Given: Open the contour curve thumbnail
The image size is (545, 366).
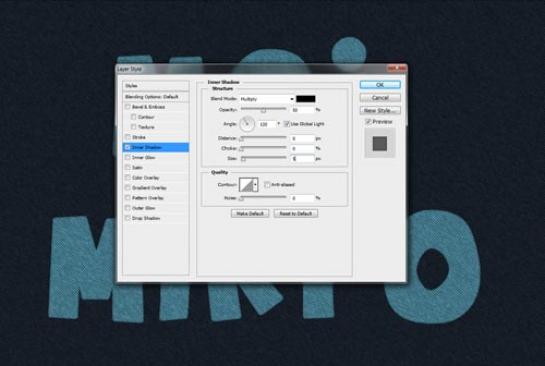Looking at the screenshot, I should pyautogui.click(x=246, y=185).
